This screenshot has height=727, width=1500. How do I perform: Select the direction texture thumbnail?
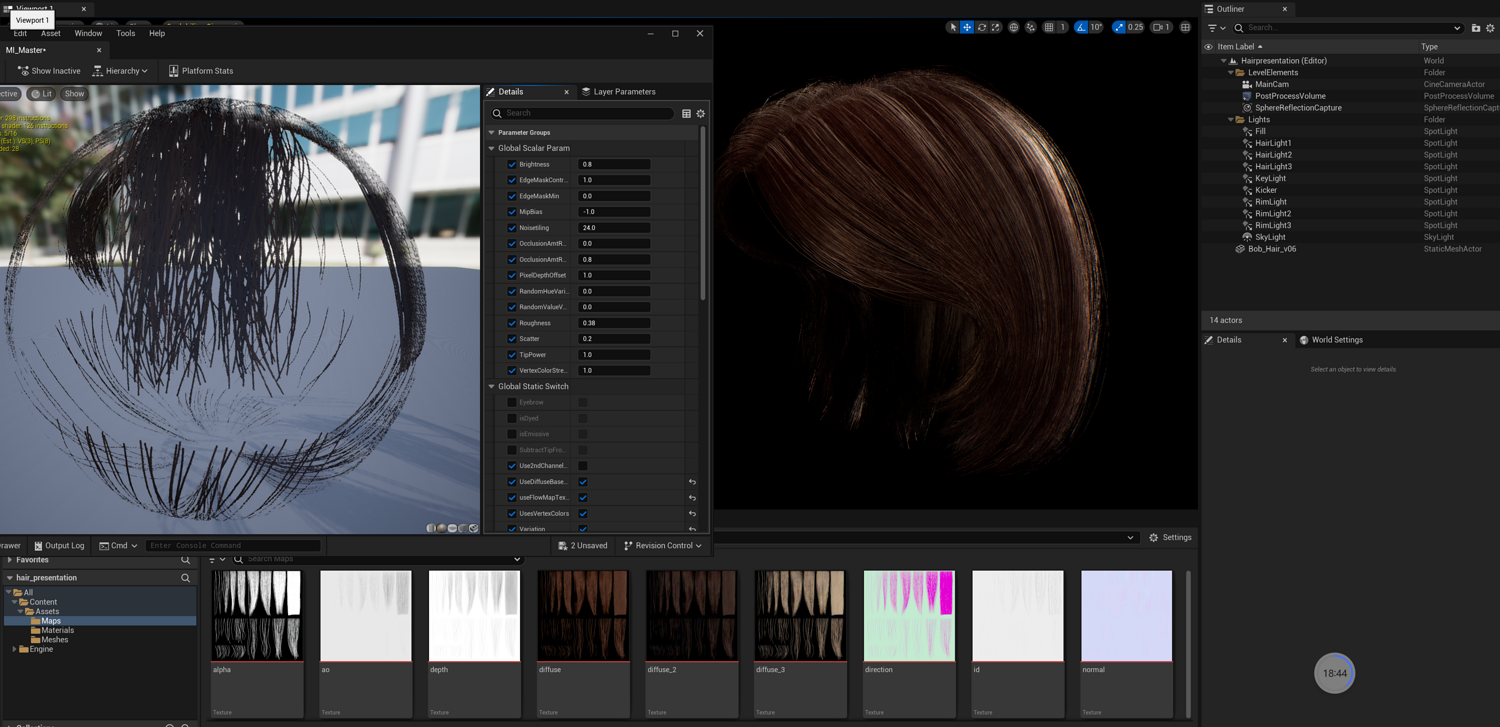click(x=908, y=616)
